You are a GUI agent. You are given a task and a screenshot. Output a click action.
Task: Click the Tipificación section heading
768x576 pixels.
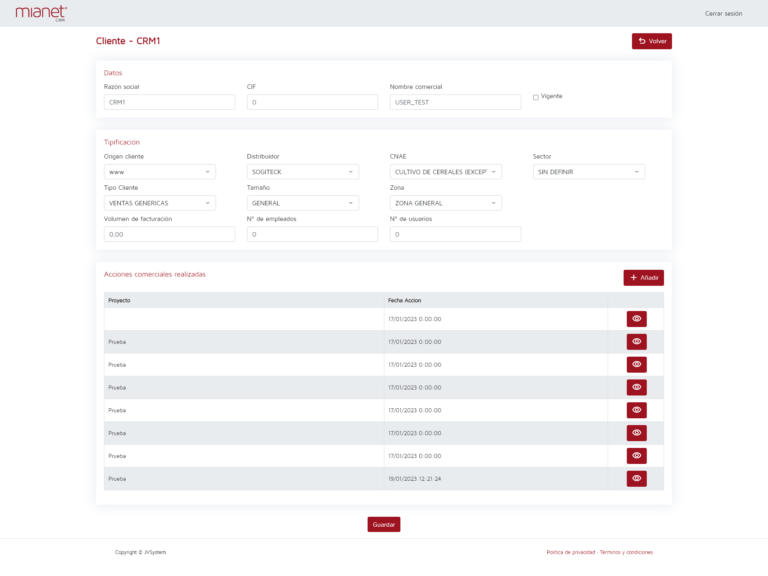point(121,142)
